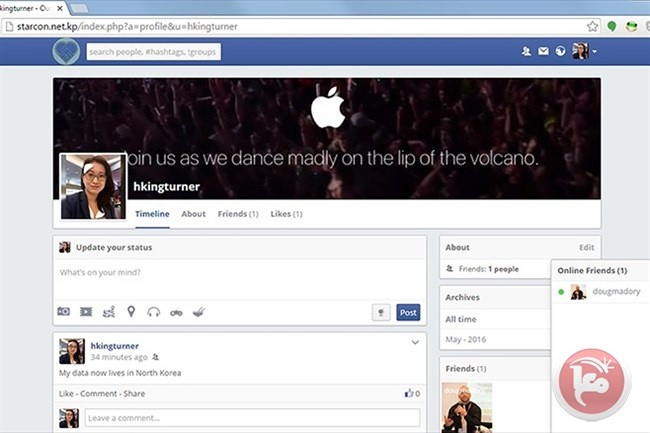Click the glasses icon in status toolbar
Screen dimensions: 650x433
176,312
